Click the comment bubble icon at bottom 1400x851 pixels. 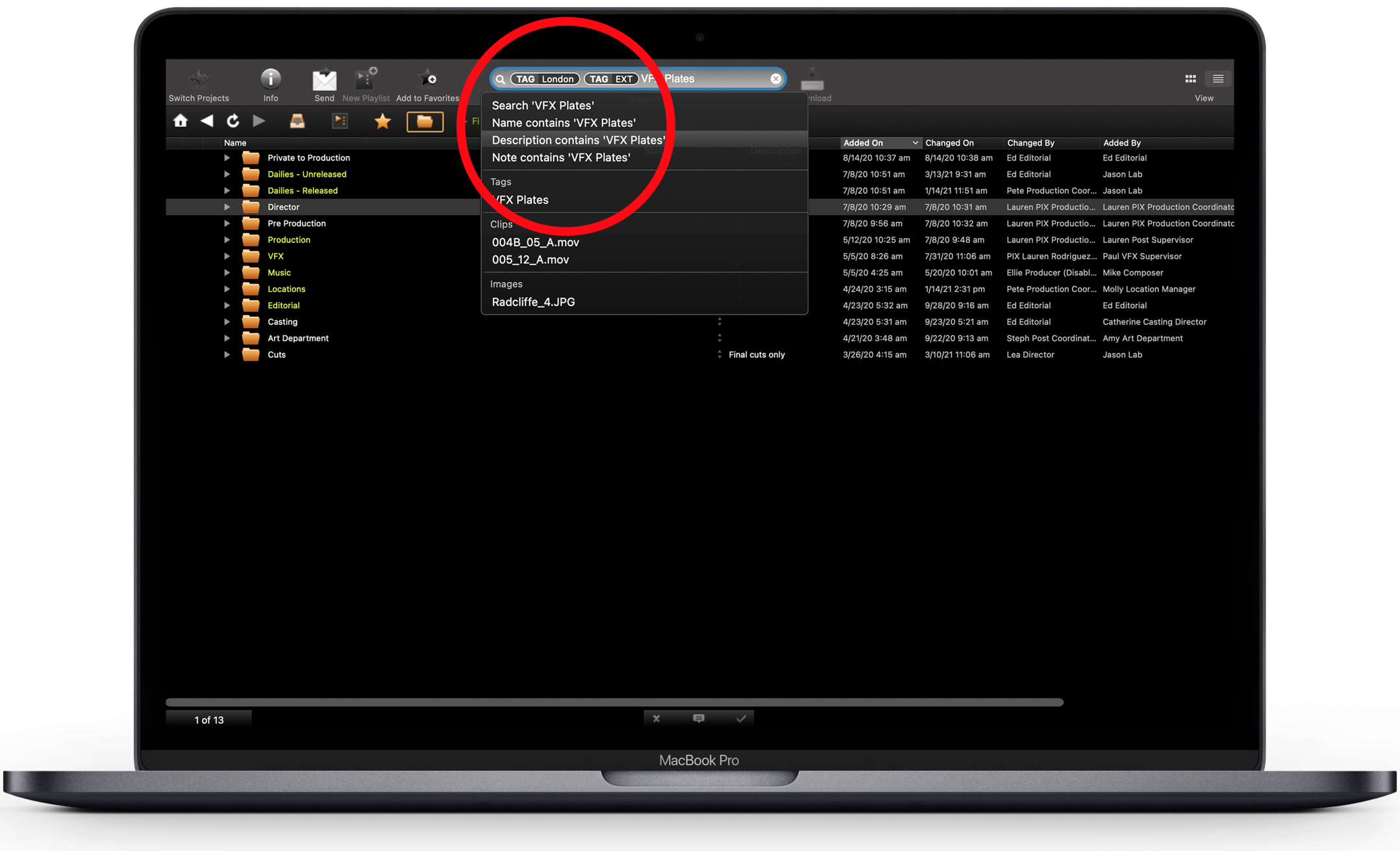(698, 718)
